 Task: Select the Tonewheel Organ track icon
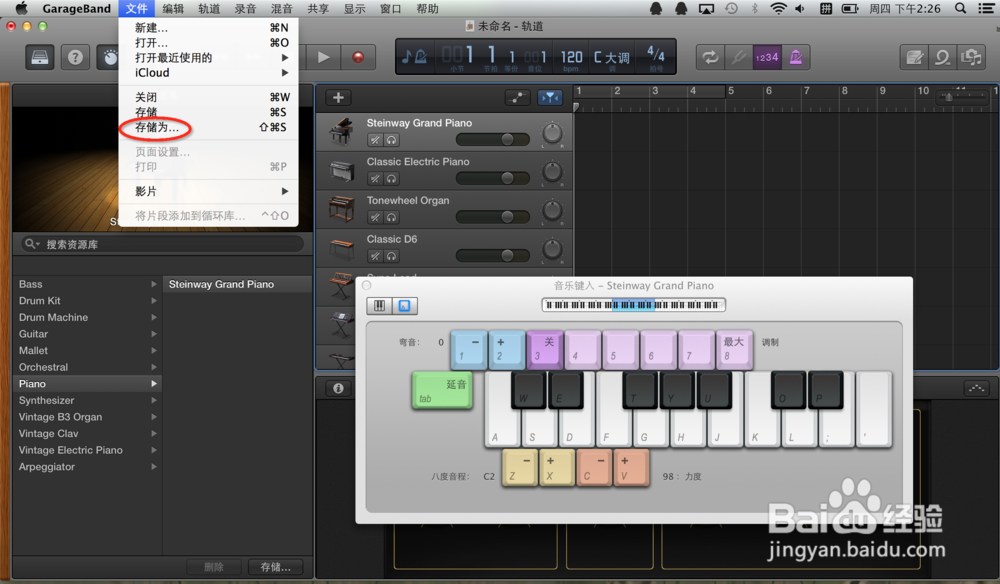click(x=342, y=209)
